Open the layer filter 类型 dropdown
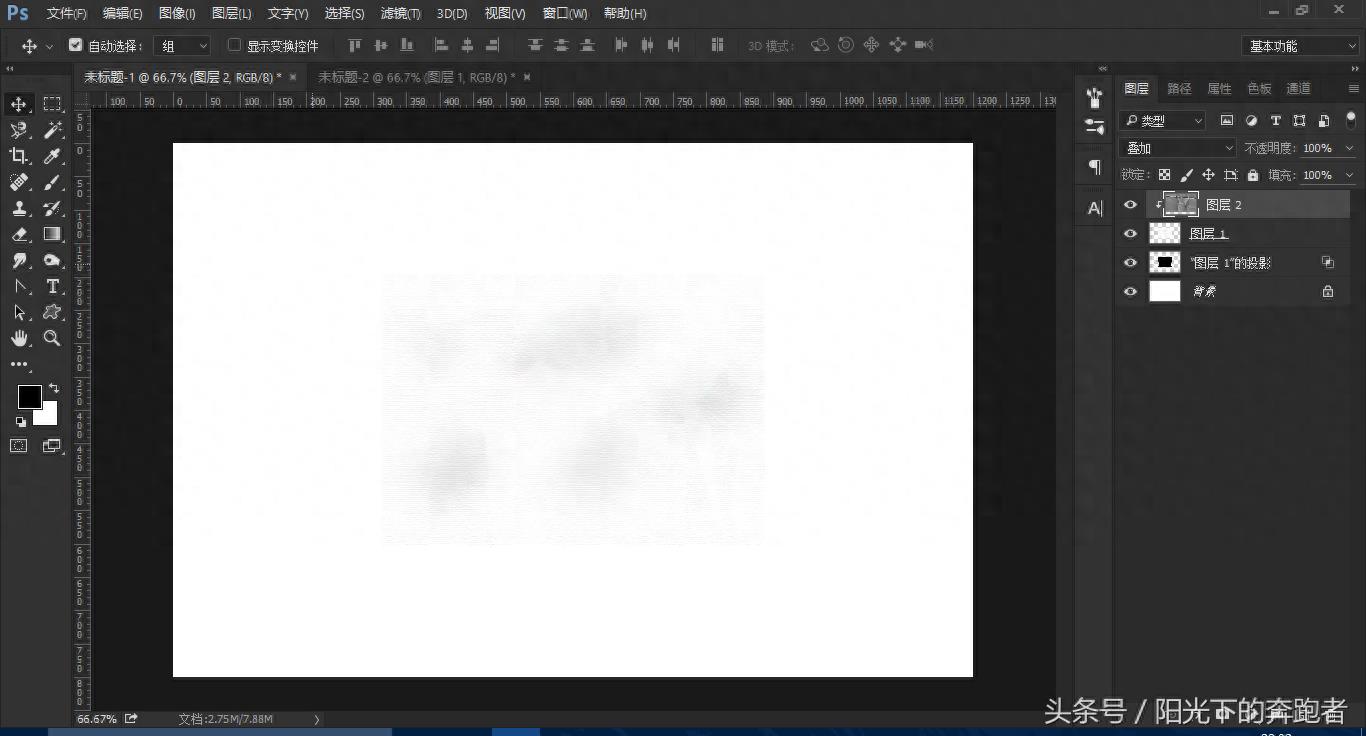 click(1162, 120)
